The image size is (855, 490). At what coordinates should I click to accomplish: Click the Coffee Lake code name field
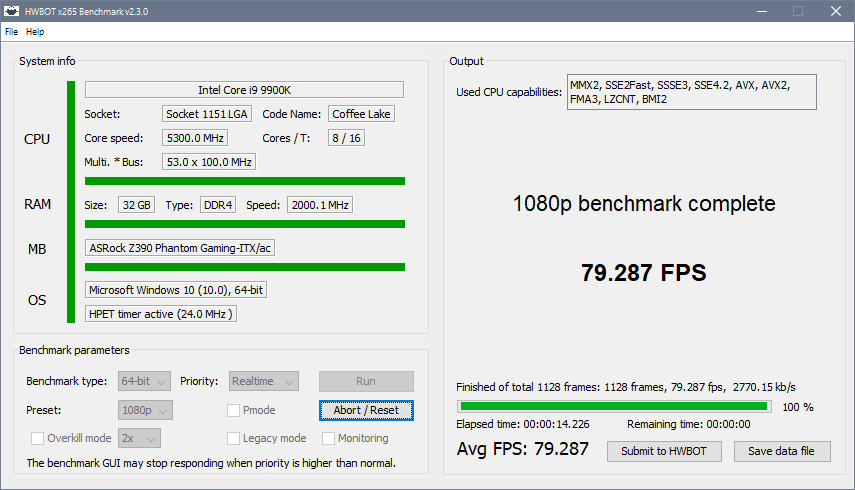click(361, 114)
